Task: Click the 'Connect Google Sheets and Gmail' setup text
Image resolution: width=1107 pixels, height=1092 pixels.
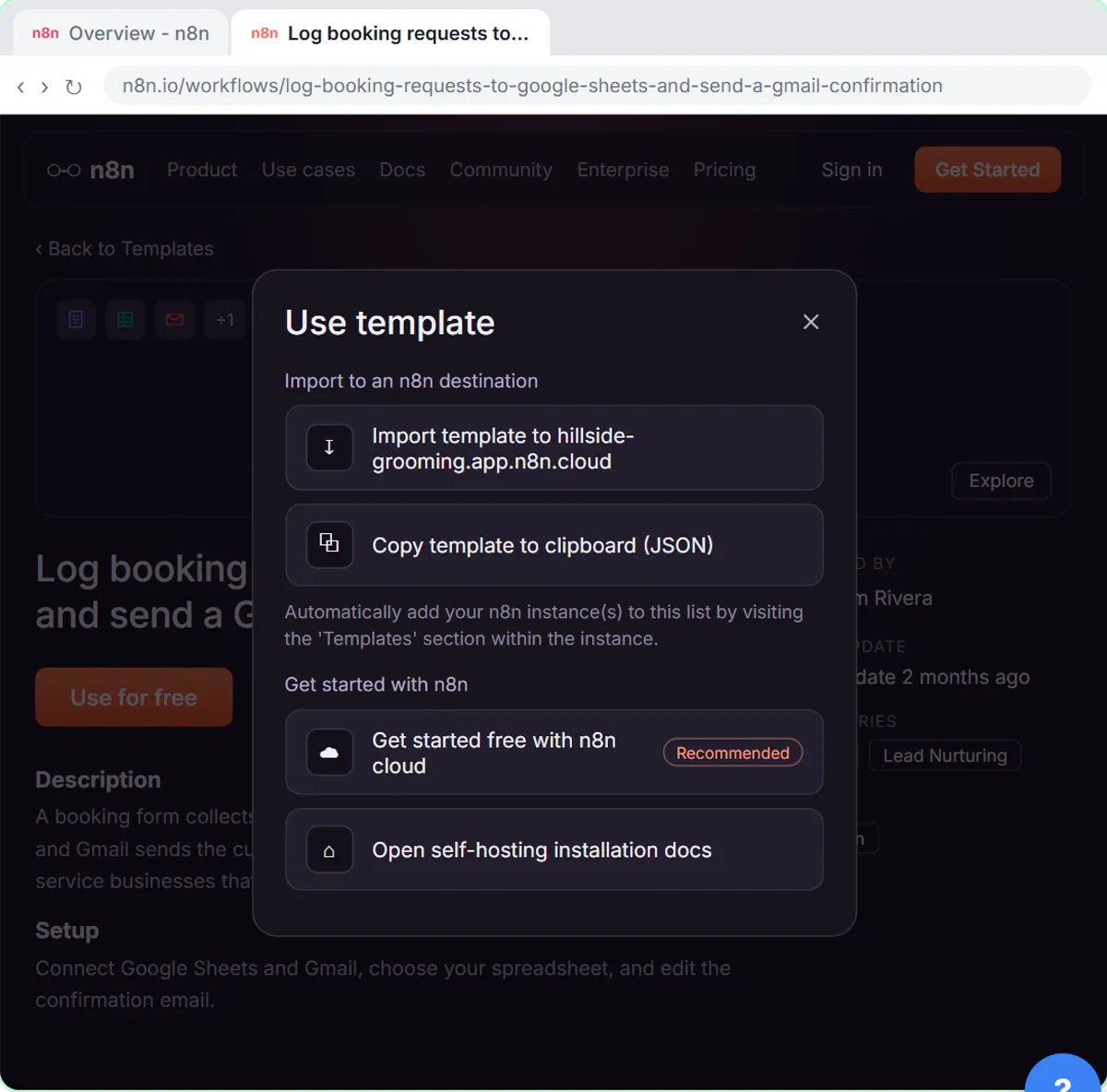Action: click(383, 984)
